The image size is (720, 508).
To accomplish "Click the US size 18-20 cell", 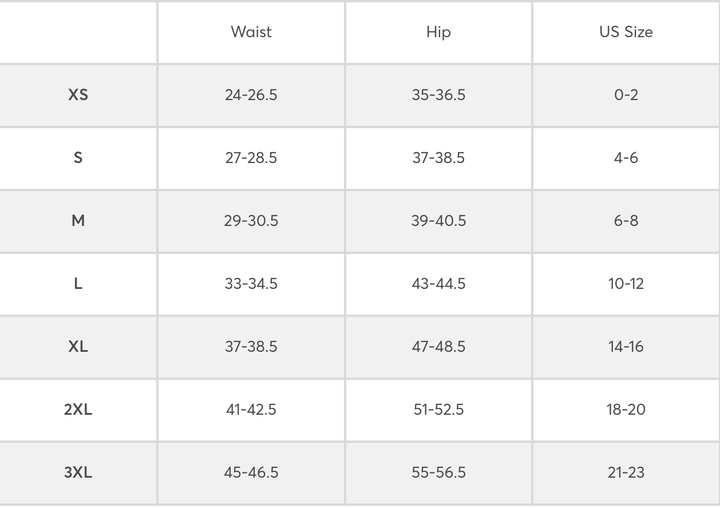I will (626, 410).
